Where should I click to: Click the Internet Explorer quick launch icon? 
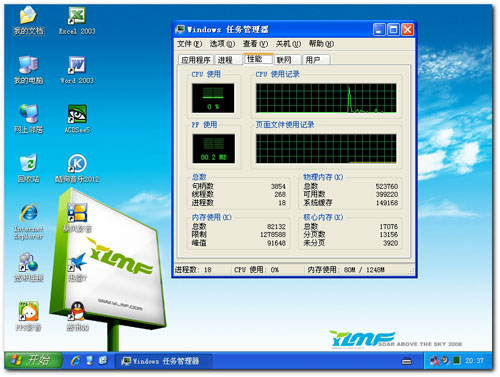(x=76, y=360)
